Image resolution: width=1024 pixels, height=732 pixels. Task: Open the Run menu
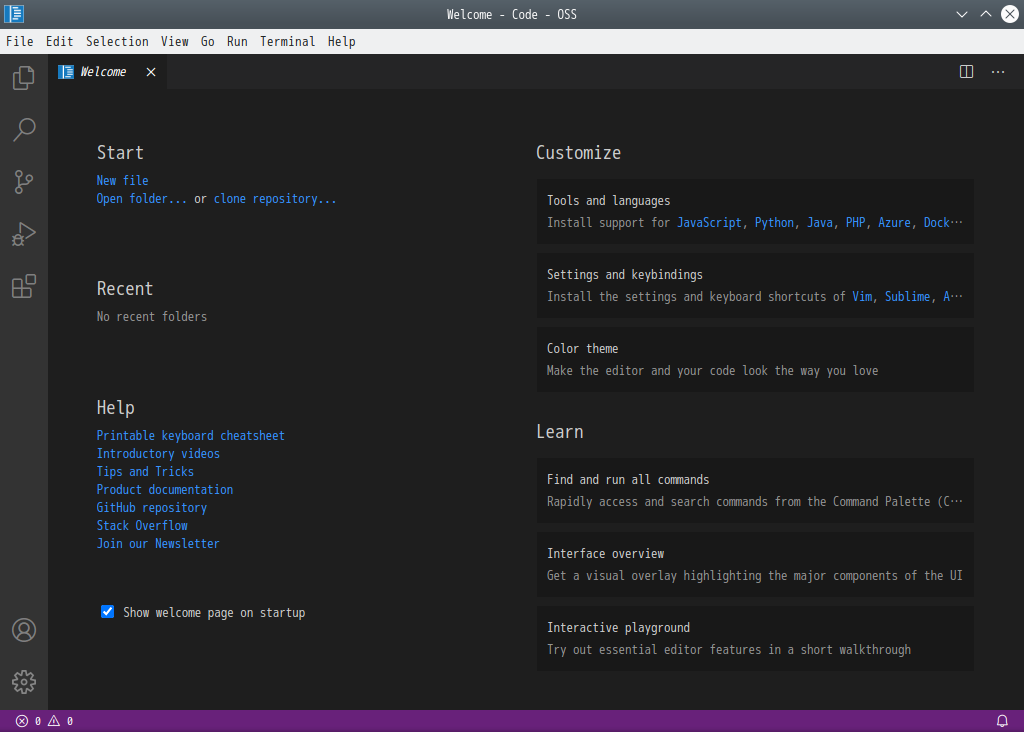pyautogui.click(x=237, y=42)
